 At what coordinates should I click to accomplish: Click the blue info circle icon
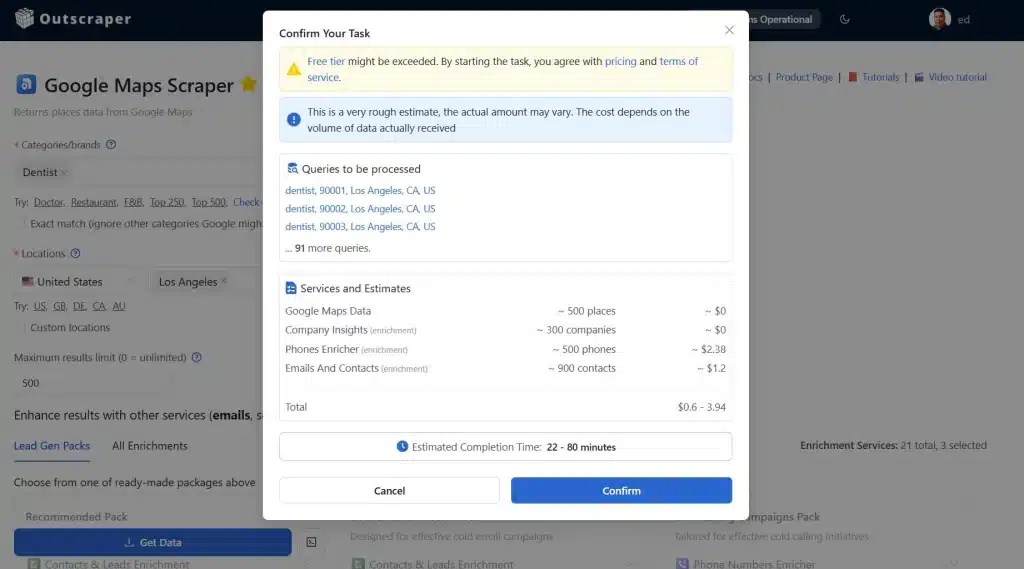pyautogui.click(x=293, y=120)
